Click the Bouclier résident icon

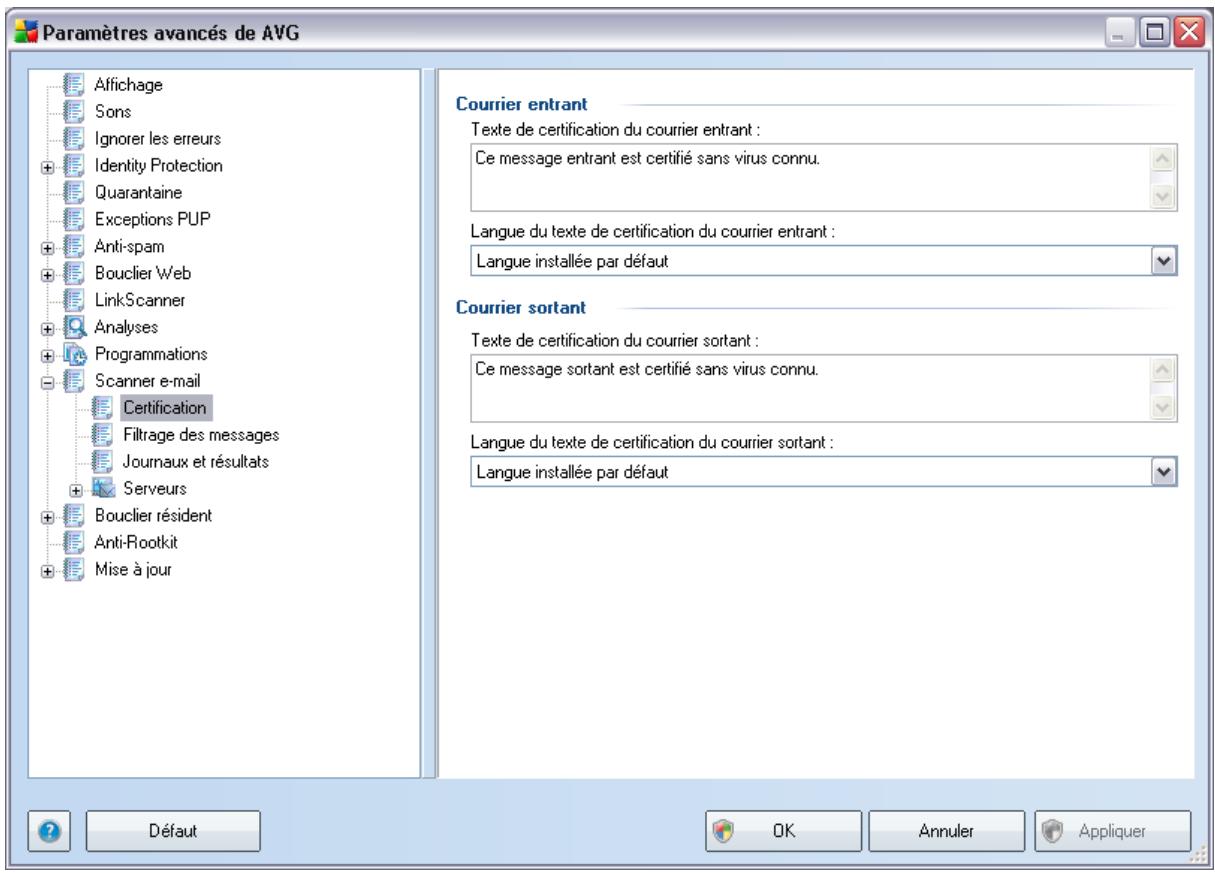(x=72, y=516)
